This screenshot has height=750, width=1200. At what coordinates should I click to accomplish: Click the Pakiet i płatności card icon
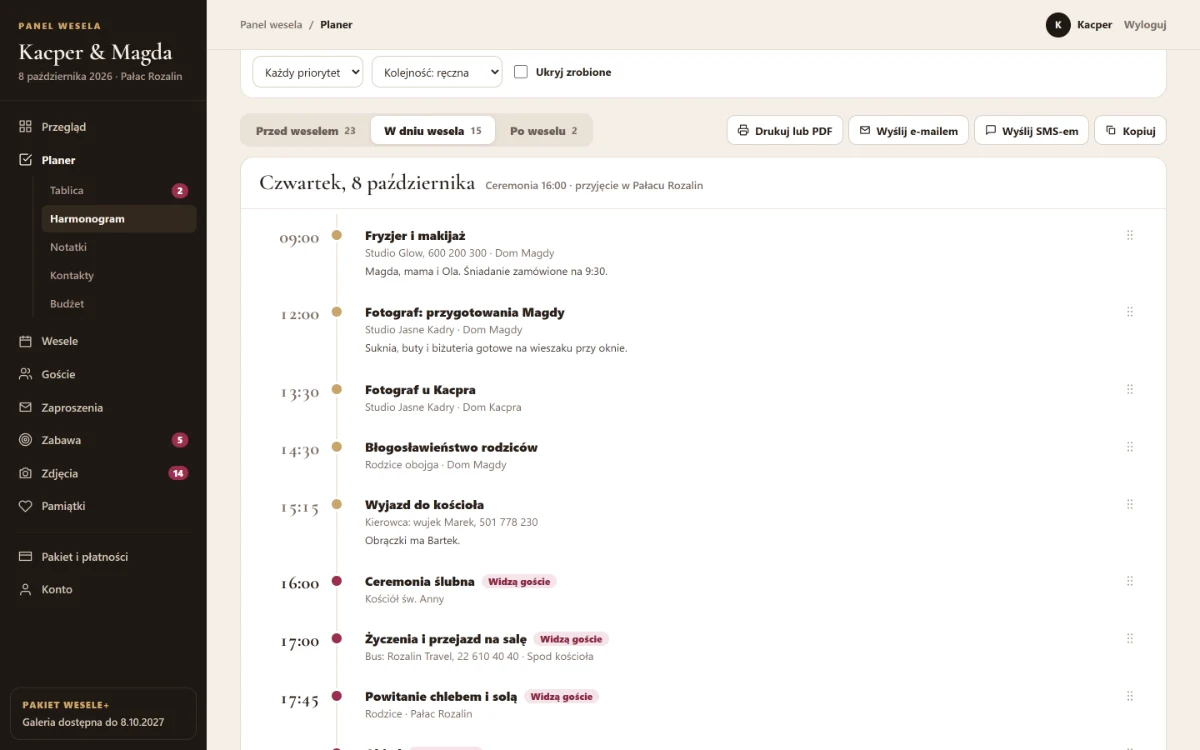26,557
